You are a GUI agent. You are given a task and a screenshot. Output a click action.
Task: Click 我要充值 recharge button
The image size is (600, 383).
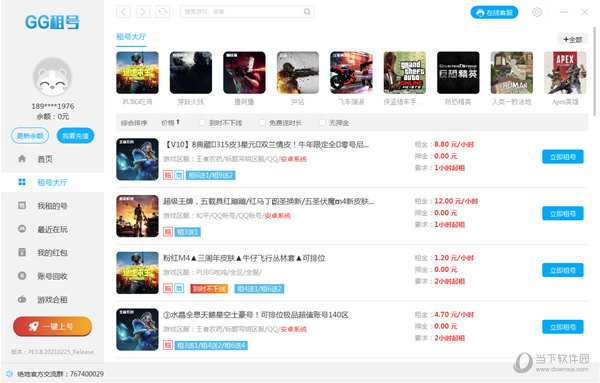[75, 136]
